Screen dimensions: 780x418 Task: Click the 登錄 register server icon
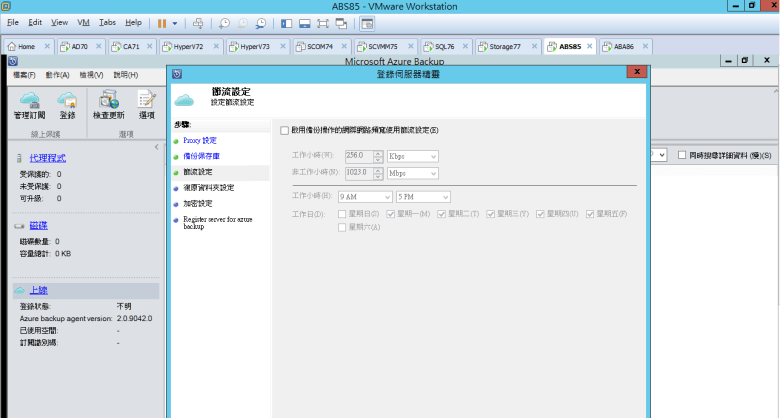(67, 100)
